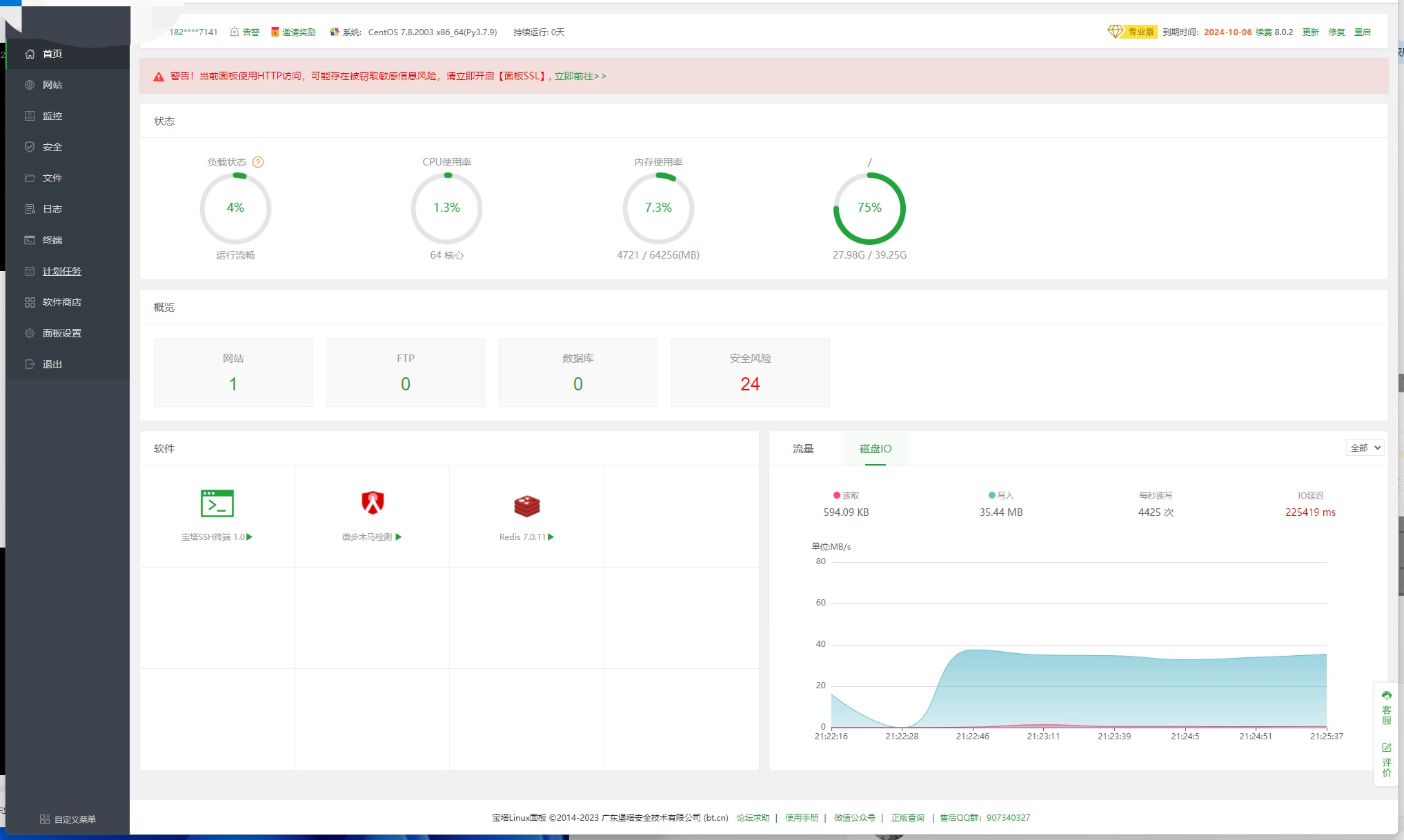Click the 自定义菜单 grid icon

pyautogui.click(x=45, y=819)
